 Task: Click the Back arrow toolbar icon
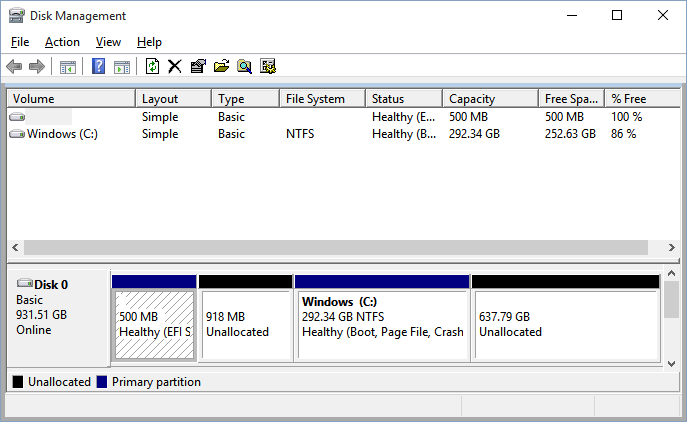point(14,67)
